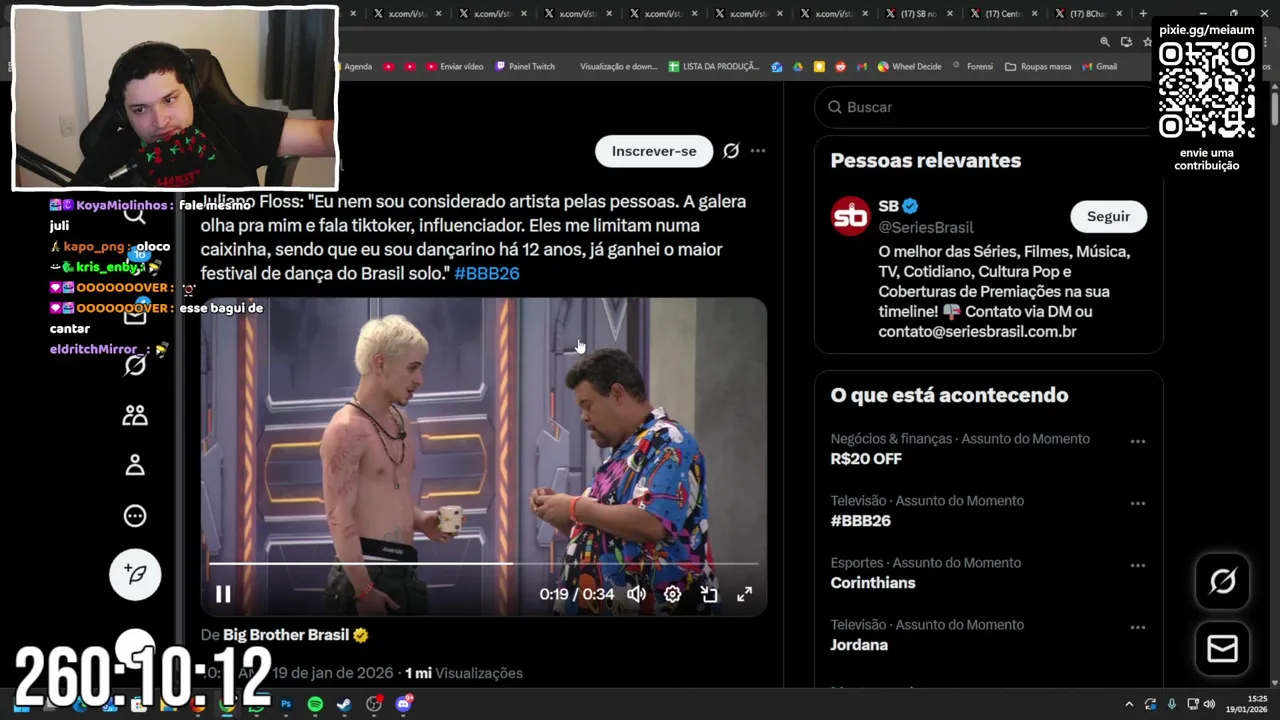Open more options for Jordana trend
Screen dimensions: 1280x720
[x=1137, y=627]
